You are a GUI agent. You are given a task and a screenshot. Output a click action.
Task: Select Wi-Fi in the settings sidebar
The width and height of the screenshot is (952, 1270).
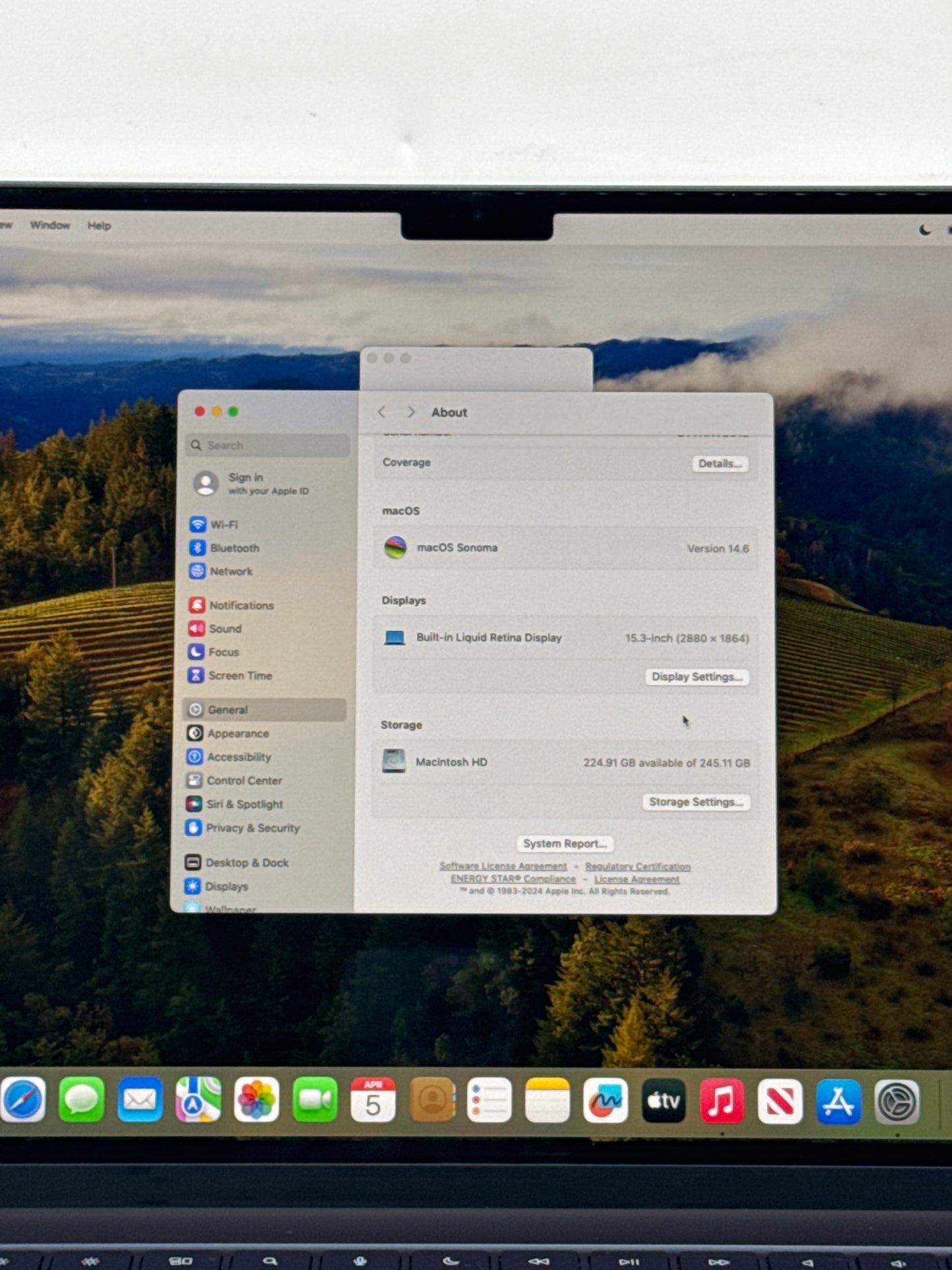pyautogui.click(x=224, y=525)
